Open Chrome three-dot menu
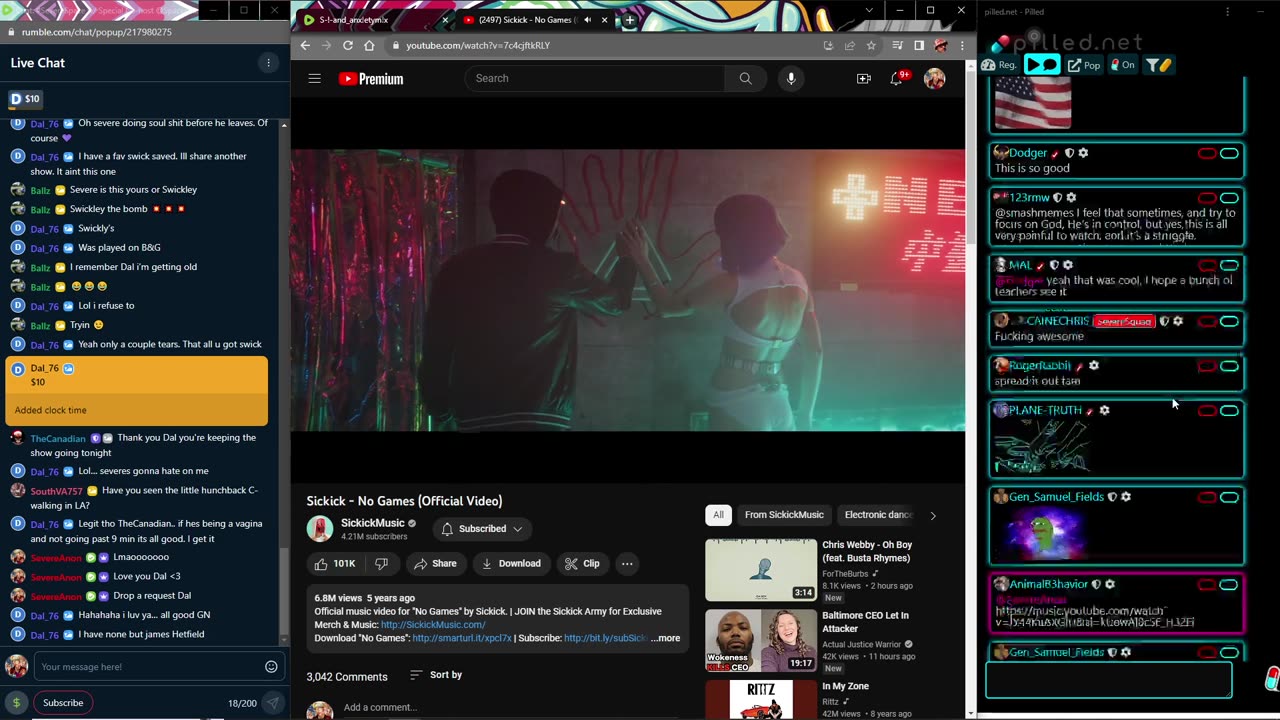The image size is (1280, 720). [x=961, y=45]
